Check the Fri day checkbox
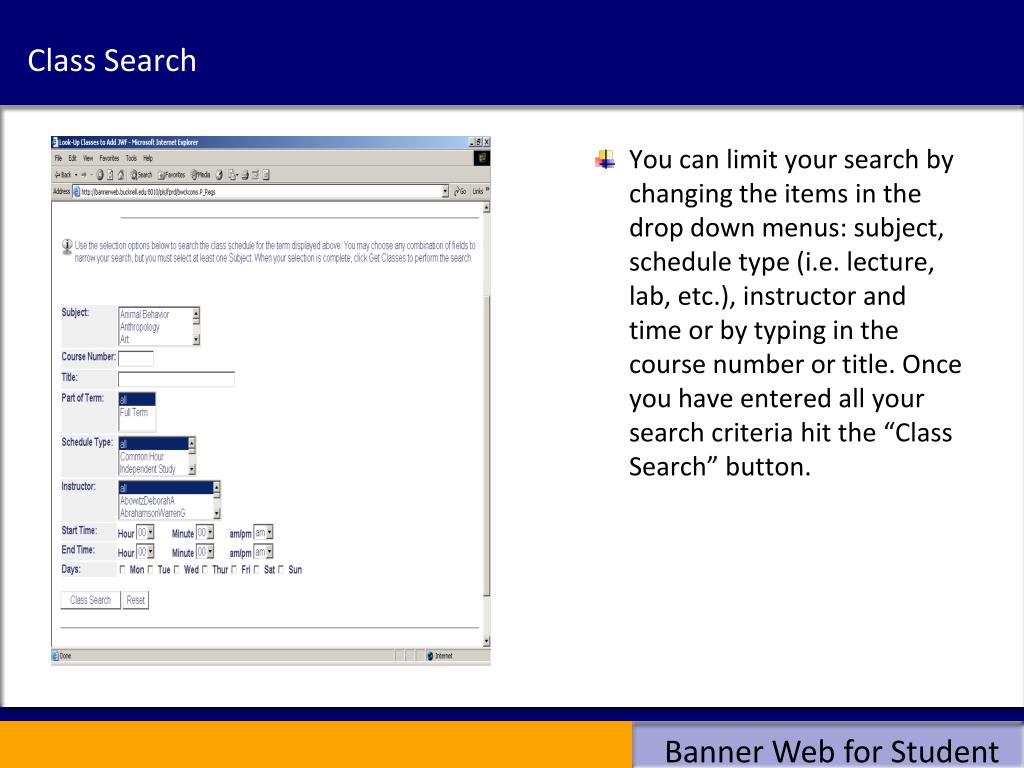1024x768 pixels. pos(234,569)
